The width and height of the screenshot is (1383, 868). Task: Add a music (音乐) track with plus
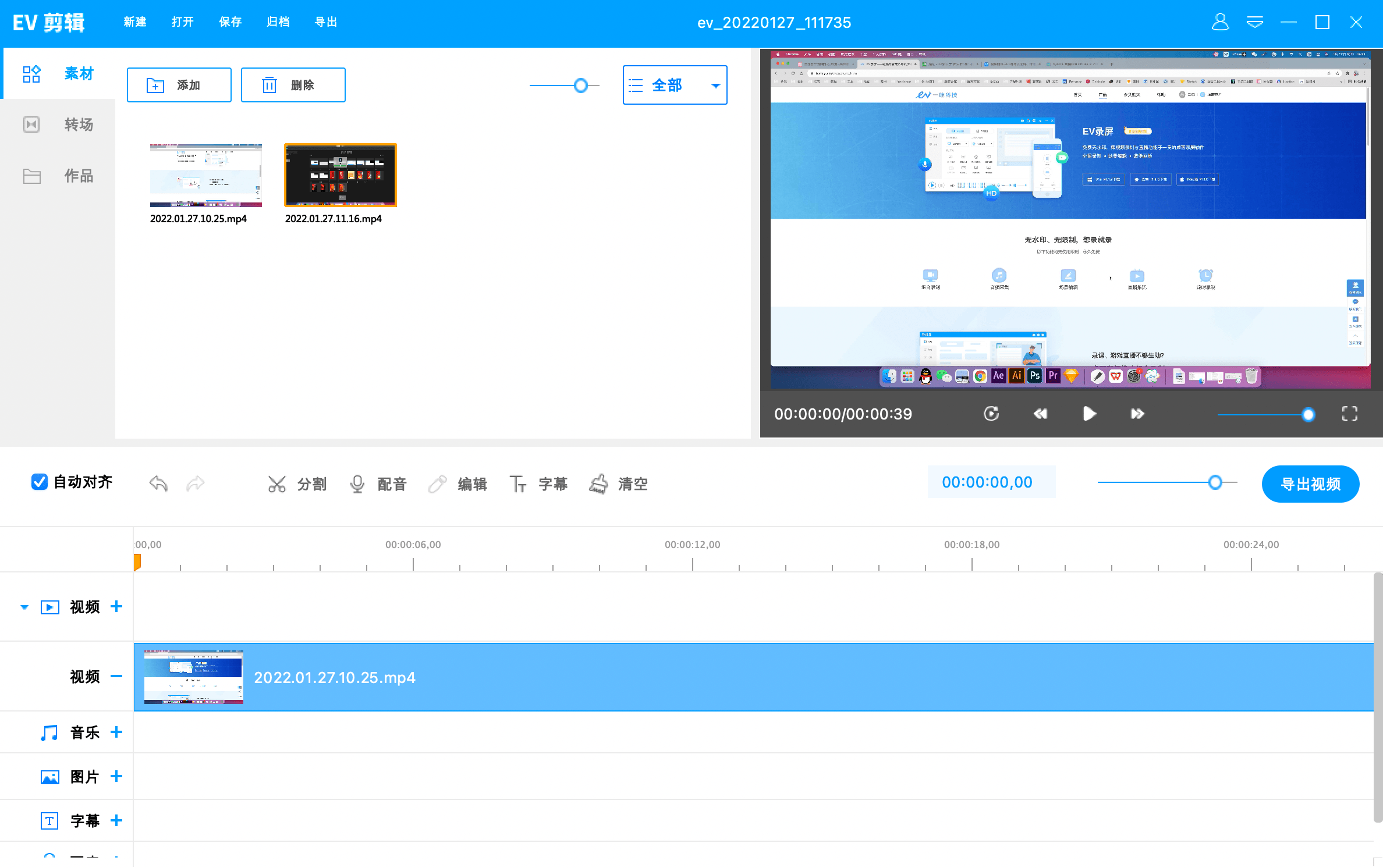[x=116, y=732]
